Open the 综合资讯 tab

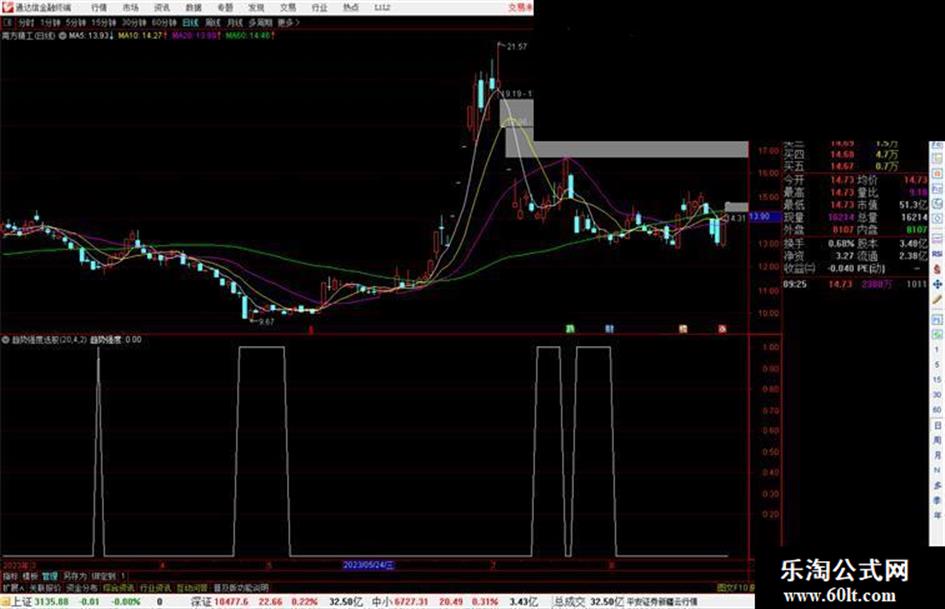click(118, 587)
